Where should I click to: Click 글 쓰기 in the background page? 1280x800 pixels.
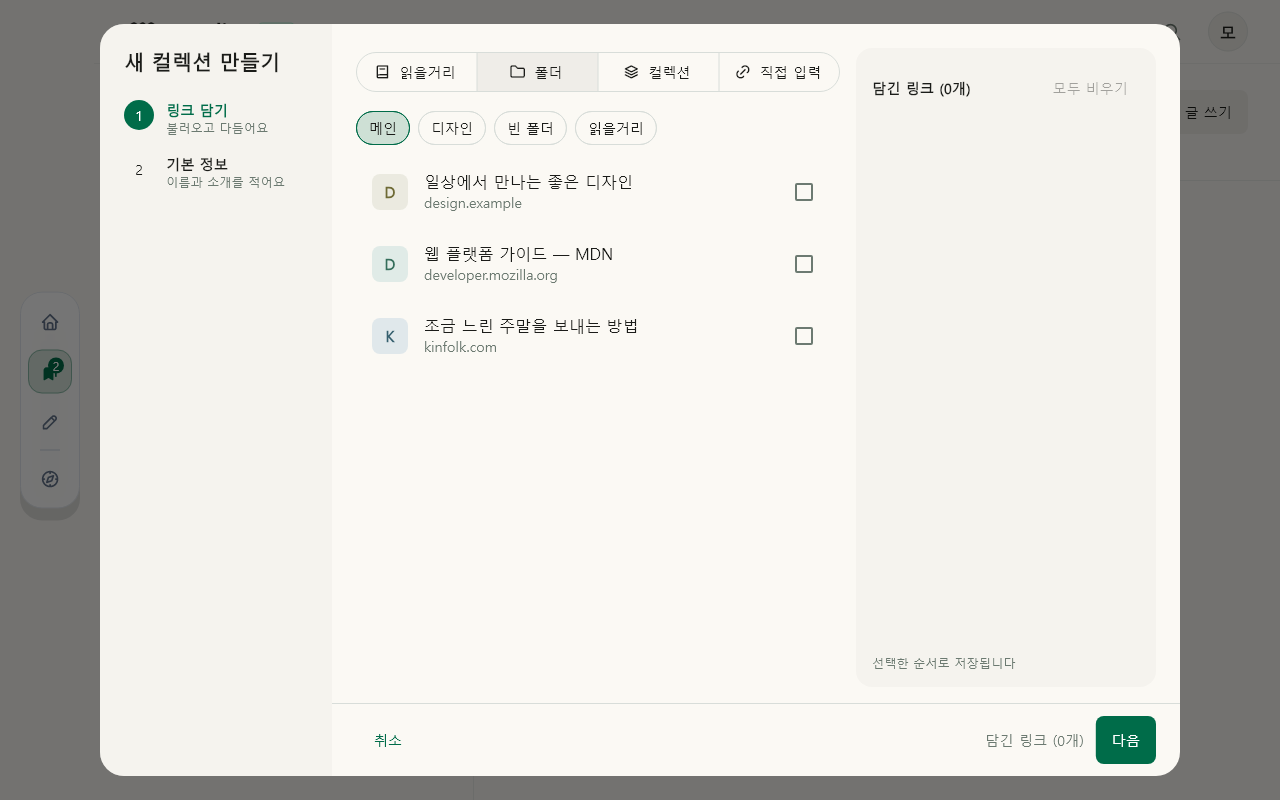tap(1208, 112)
